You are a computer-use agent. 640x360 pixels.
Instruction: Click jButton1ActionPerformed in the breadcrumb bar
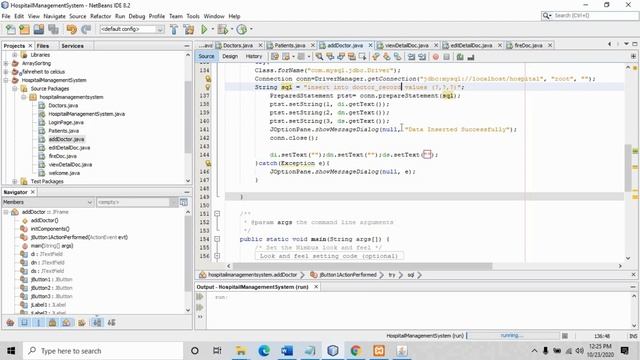click(x=347, y=275)
